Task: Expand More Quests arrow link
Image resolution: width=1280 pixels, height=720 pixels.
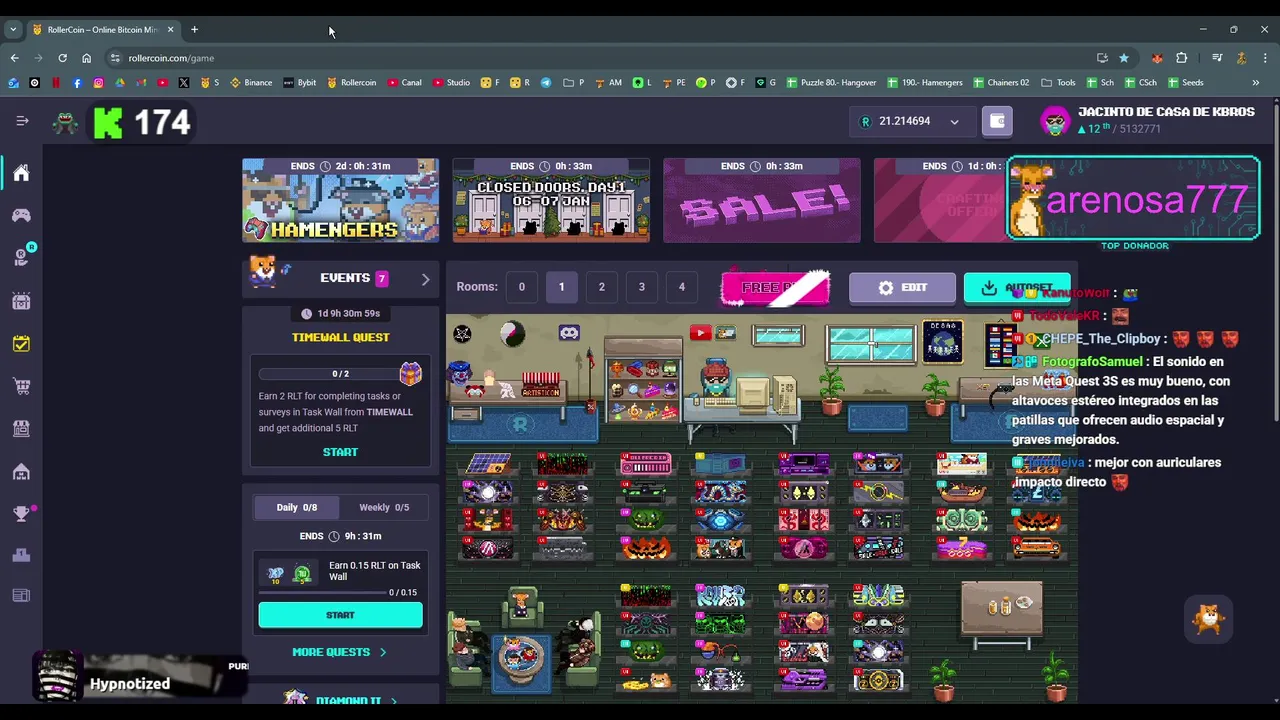Action: (340, 652)
